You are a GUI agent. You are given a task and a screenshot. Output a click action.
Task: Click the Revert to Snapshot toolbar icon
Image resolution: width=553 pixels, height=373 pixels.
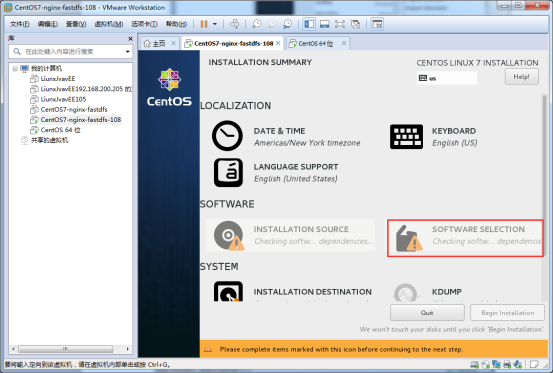(x=272, y=24)
